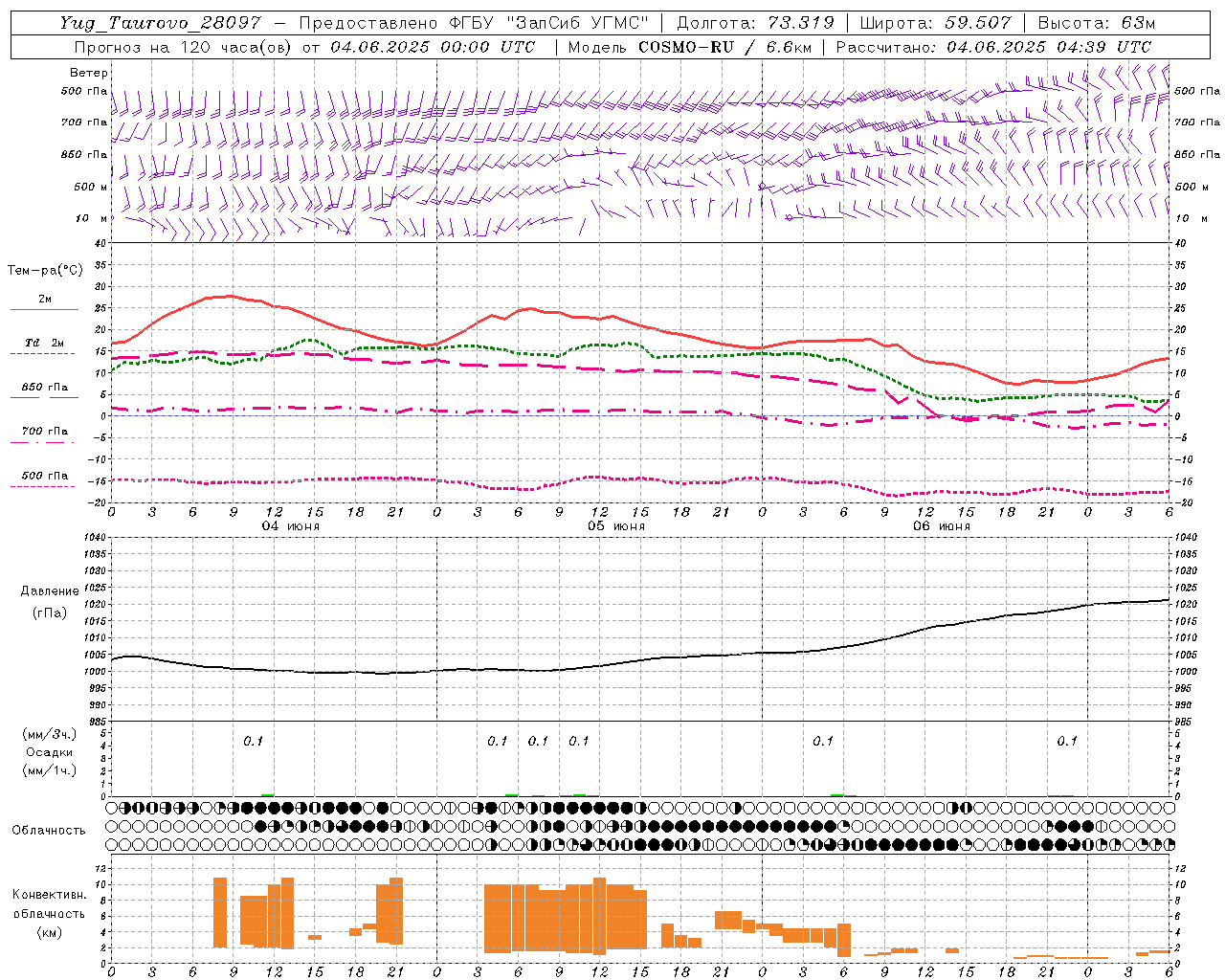Image resolution: width=1225 pixels, height=980 pixels.
Task: Select the Прогноз на 120 часа(ов) text
Action: pyautogui.click(x=182, y=47)
